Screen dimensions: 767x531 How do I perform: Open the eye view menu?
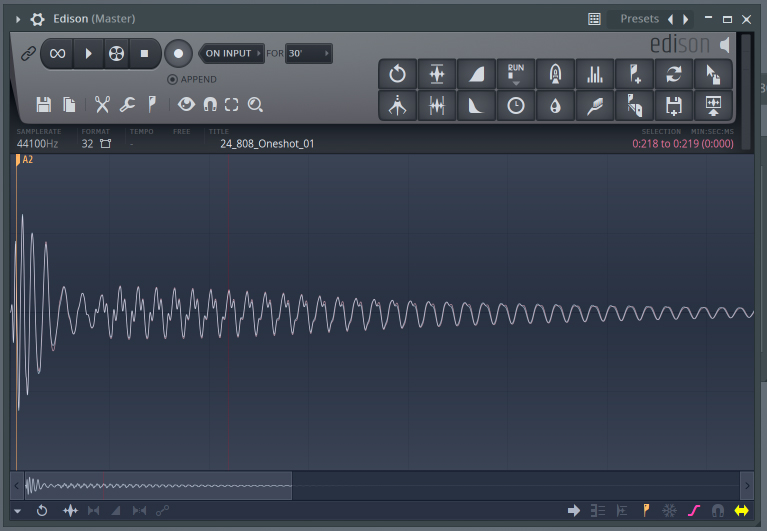[x=186, y=104]
